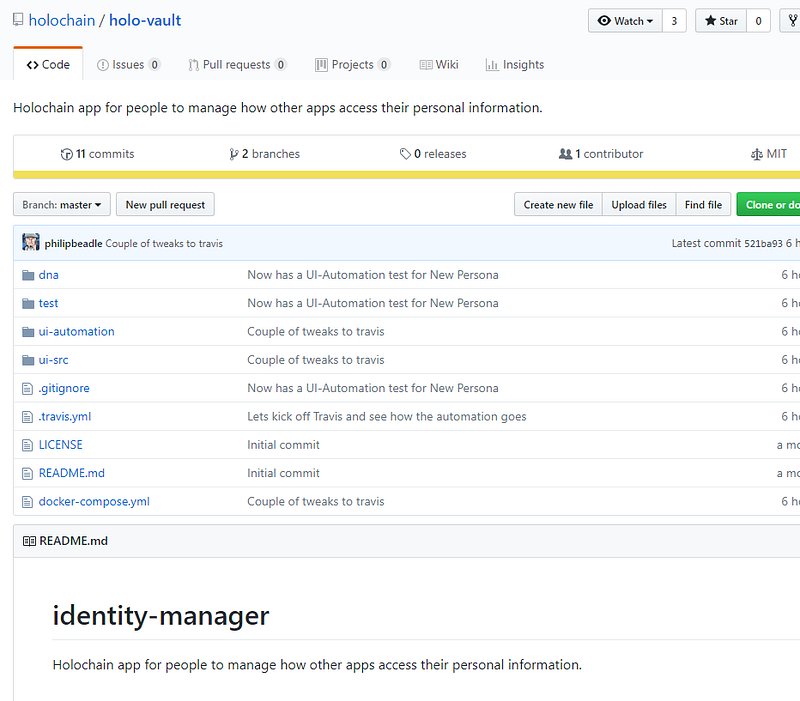800x701 pixels.
Task: Open the Pull requests tab
Action: point(237,65)
